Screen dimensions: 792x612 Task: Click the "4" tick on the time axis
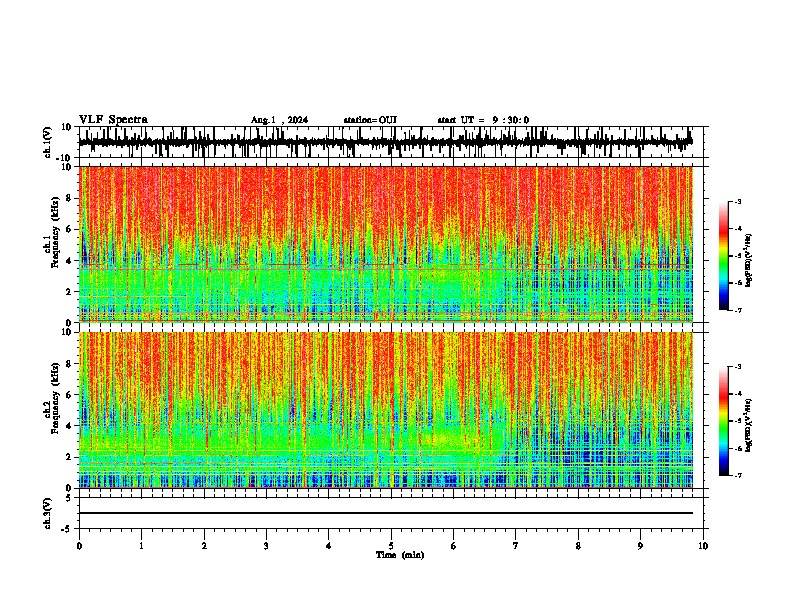click(x=329, y=546)
